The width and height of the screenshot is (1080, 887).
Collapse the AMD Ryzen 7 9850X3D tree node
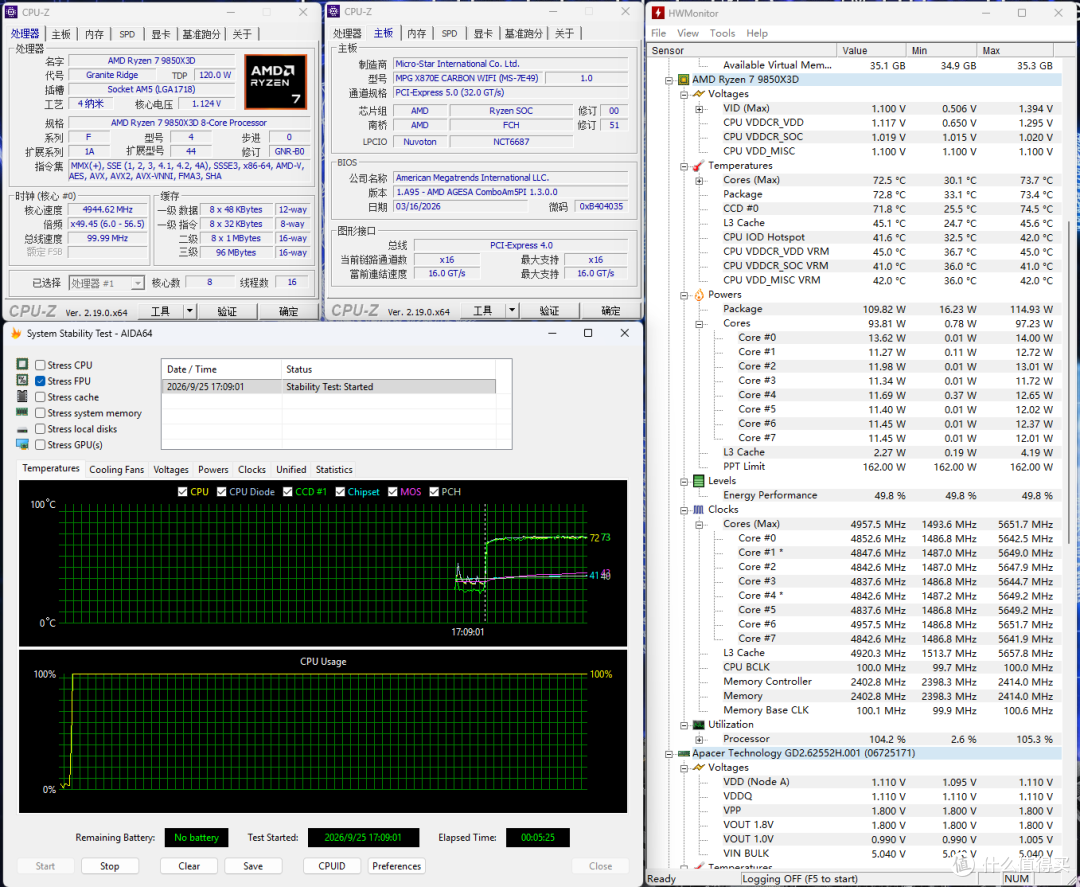(669, 80)
